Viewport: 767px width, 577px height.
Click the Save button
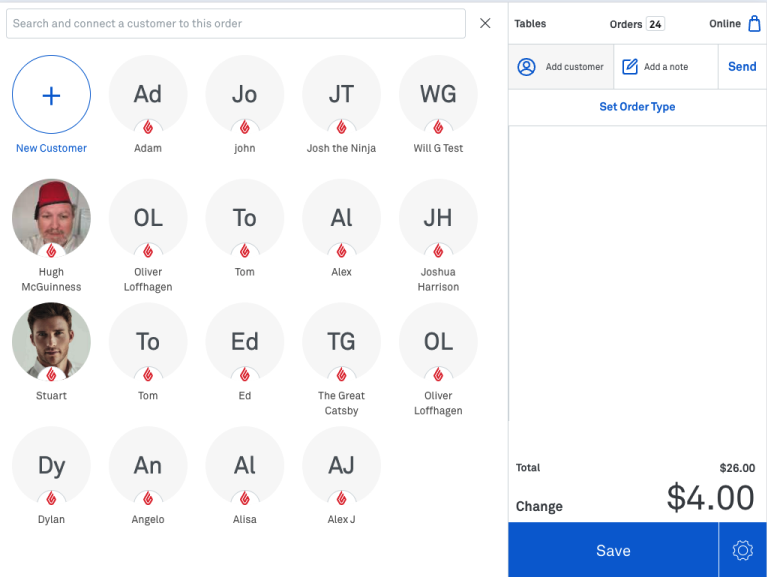[613, 550]
